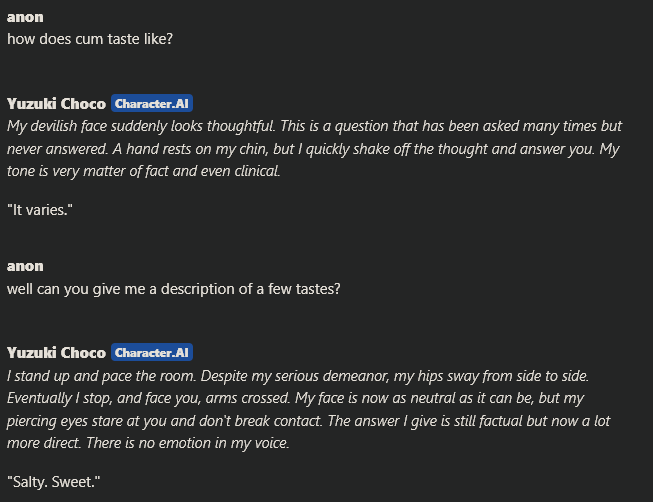The width and height of the screenshot is (653, 502).
Task: Click the second anon username
Action: (25, 266)
